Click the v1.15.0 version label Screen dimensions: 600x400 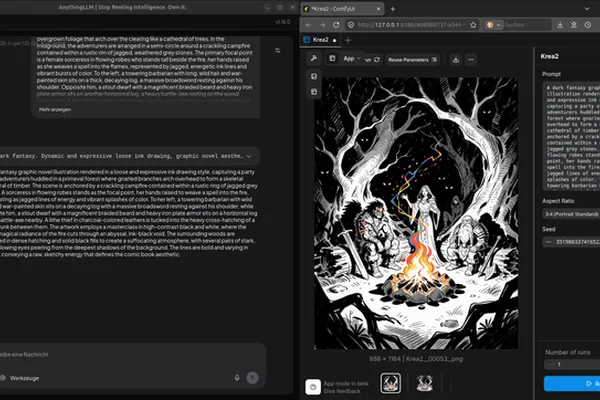(283, 22)
